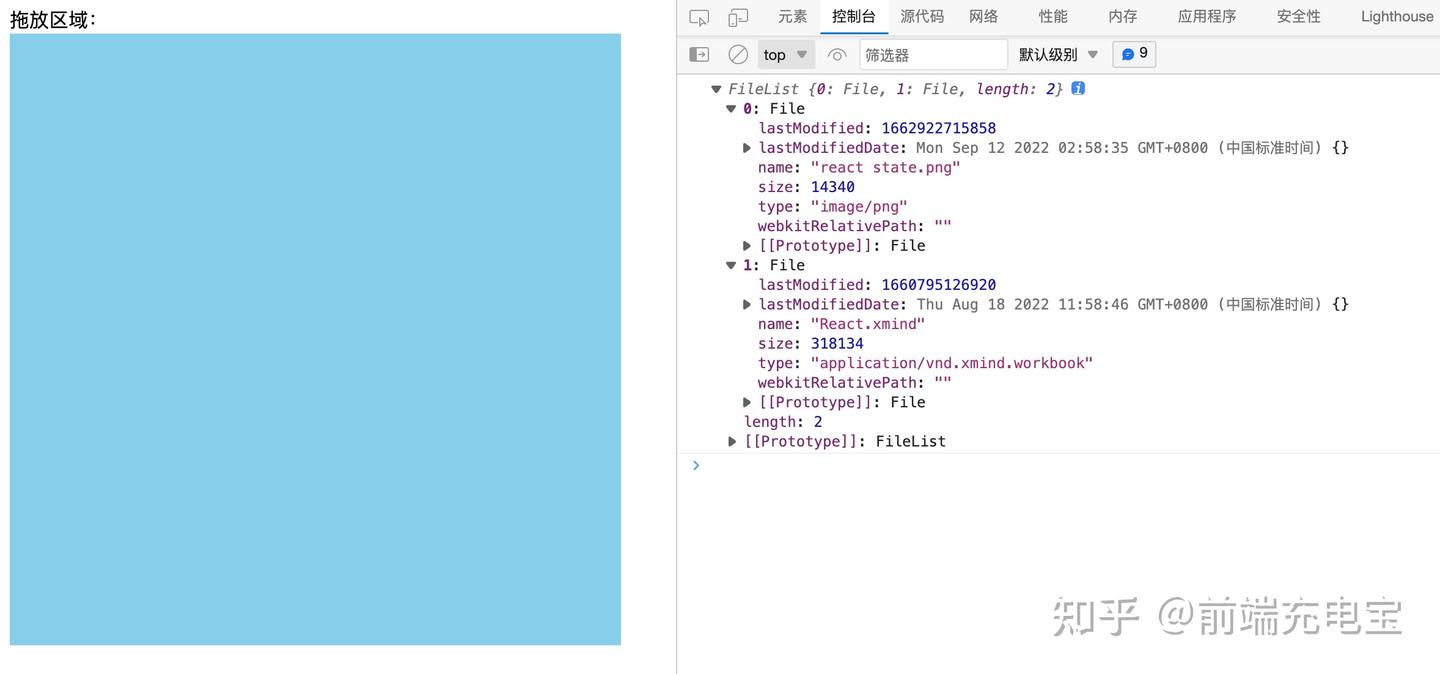Switch to the 安全性 tab
The height and width of the screenshot is (674, 1440).
(1299, 16)
